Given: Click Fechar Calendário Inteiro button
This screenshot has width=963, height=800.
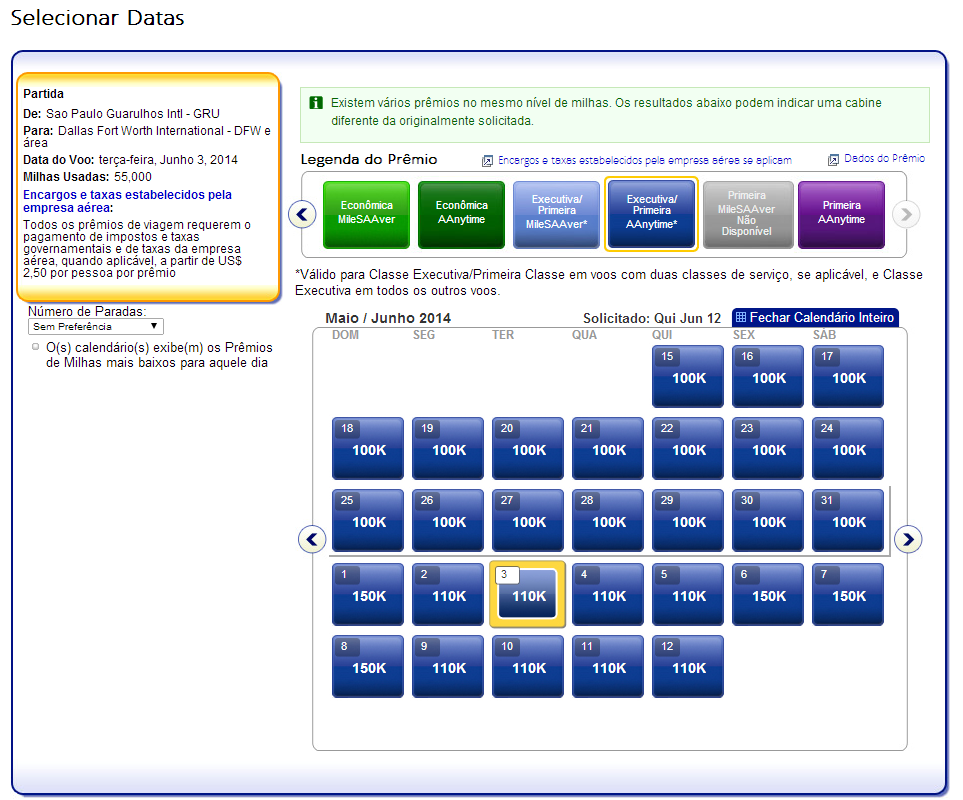Looking at the screenshot, I should (815, 317).
